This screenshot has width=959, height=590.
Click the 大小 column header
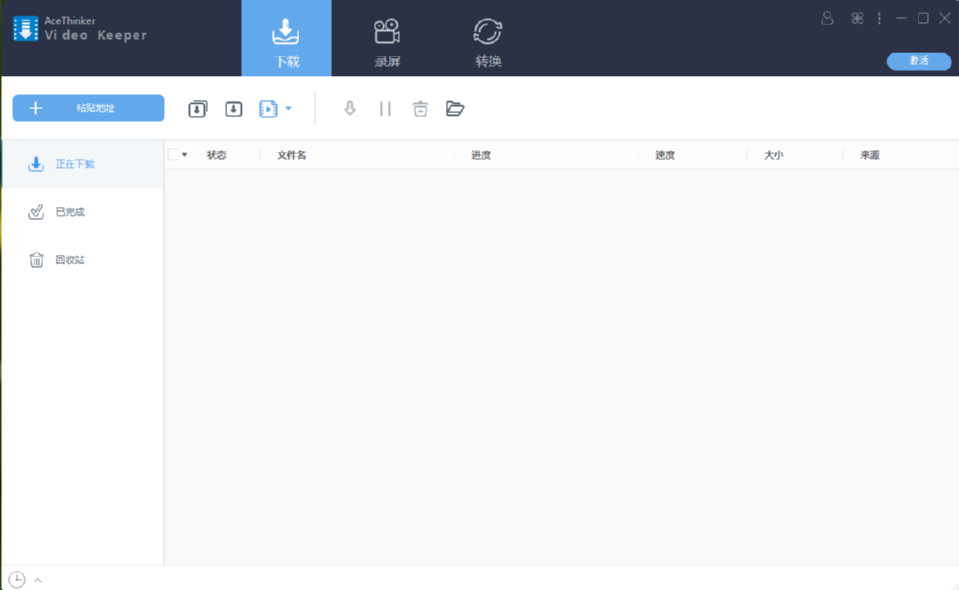[x=773, y=155]
